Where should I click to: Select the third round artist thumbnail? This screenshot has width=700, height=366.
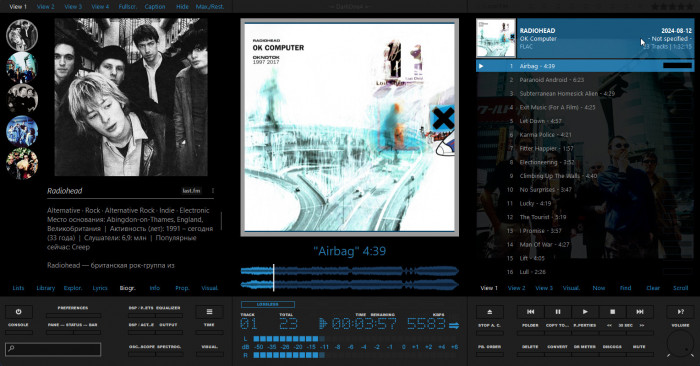(22, 99)
